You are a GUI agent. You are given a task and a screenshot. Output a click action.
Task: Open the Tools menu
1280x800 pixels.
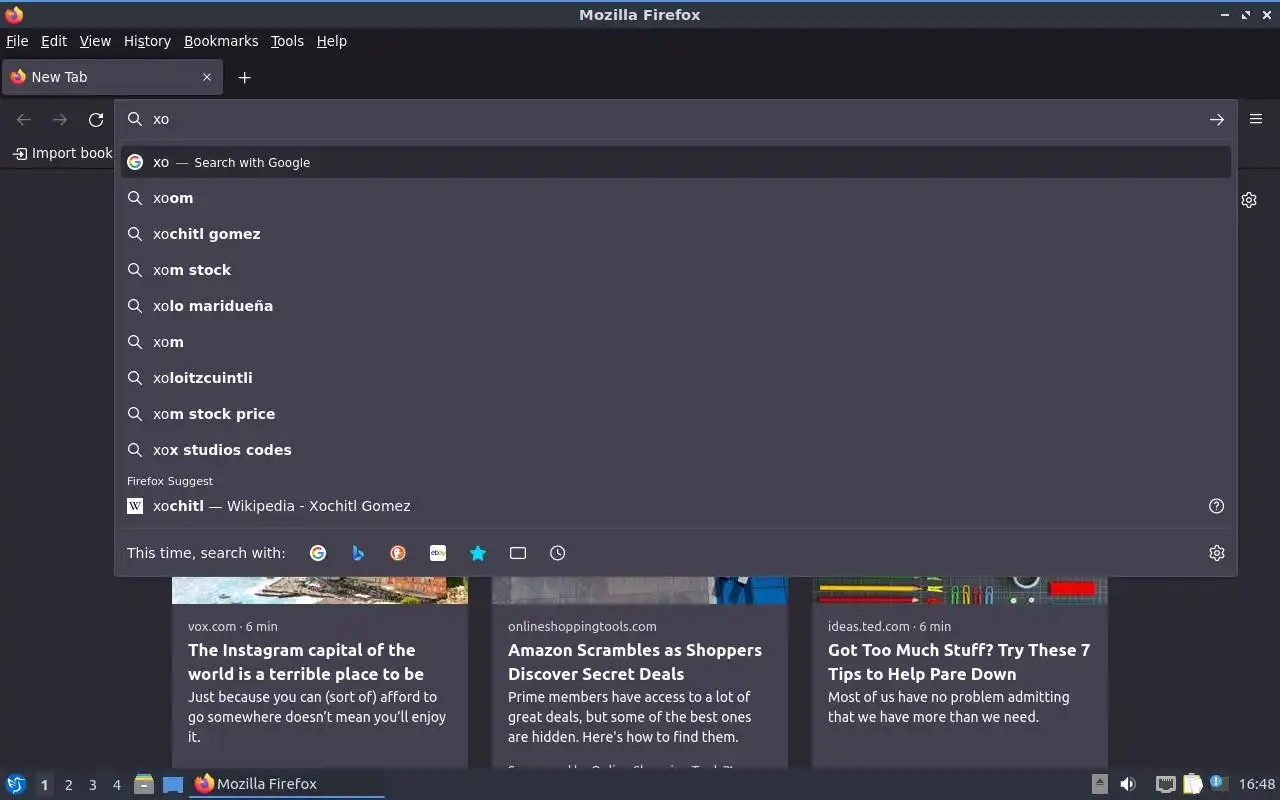point(287,41)
